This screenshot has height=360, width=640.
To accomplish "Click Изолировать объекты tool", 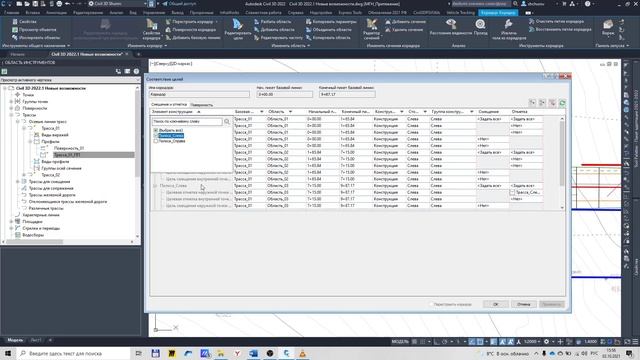I will pyautogui.click(x=36, y=38).
